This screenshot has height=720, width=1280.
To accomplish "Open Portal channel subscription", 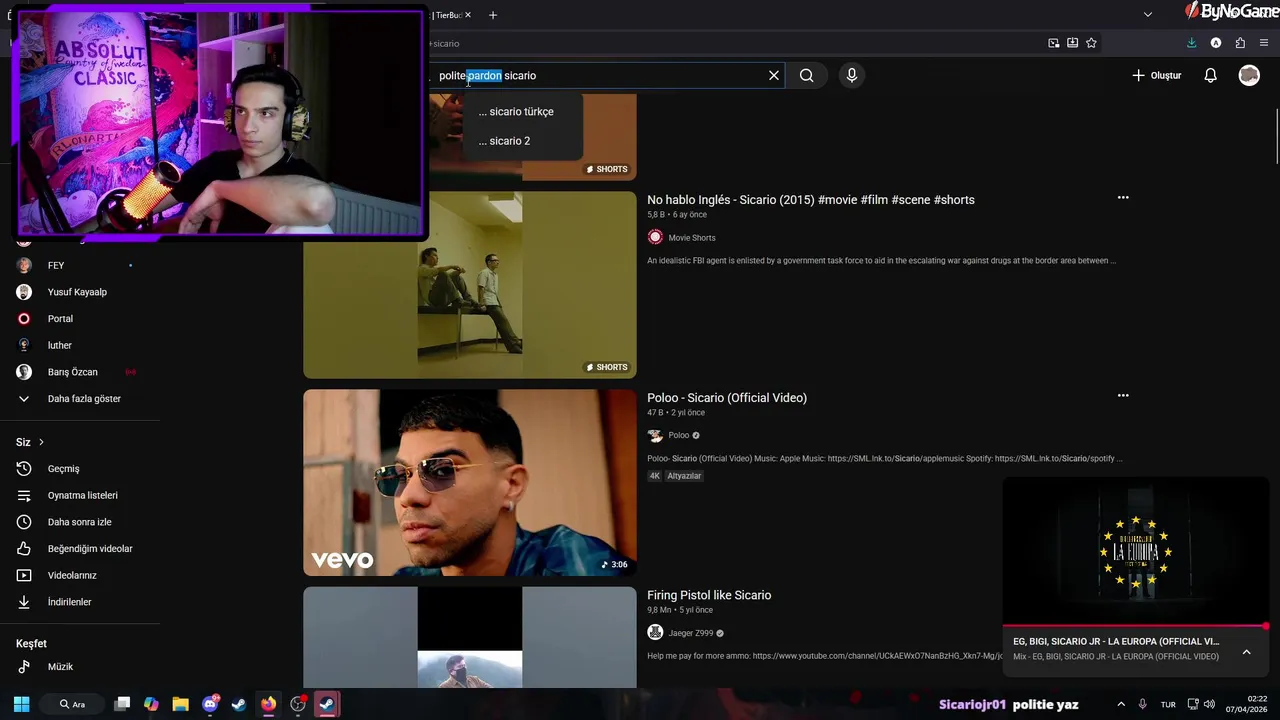I will tap(80, 318).
